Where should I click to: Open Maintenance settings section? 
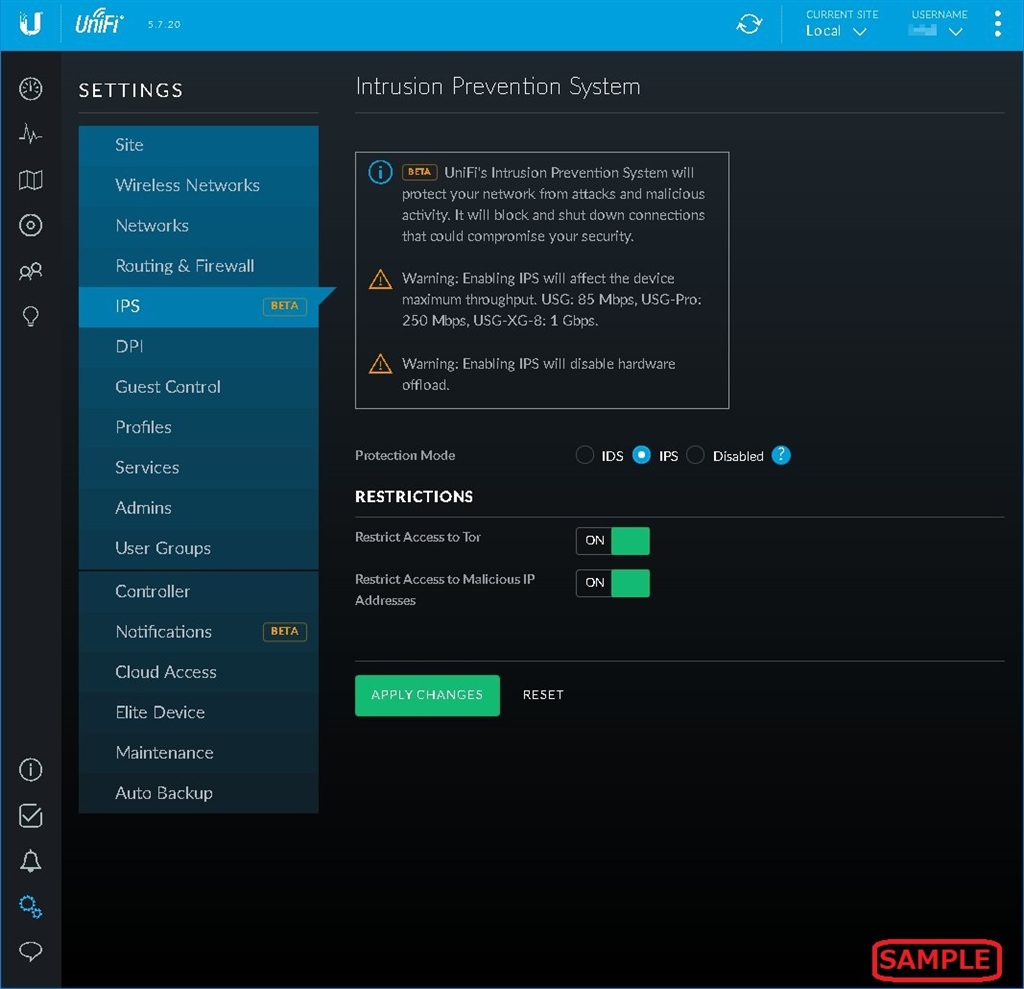tap(199, 753)
